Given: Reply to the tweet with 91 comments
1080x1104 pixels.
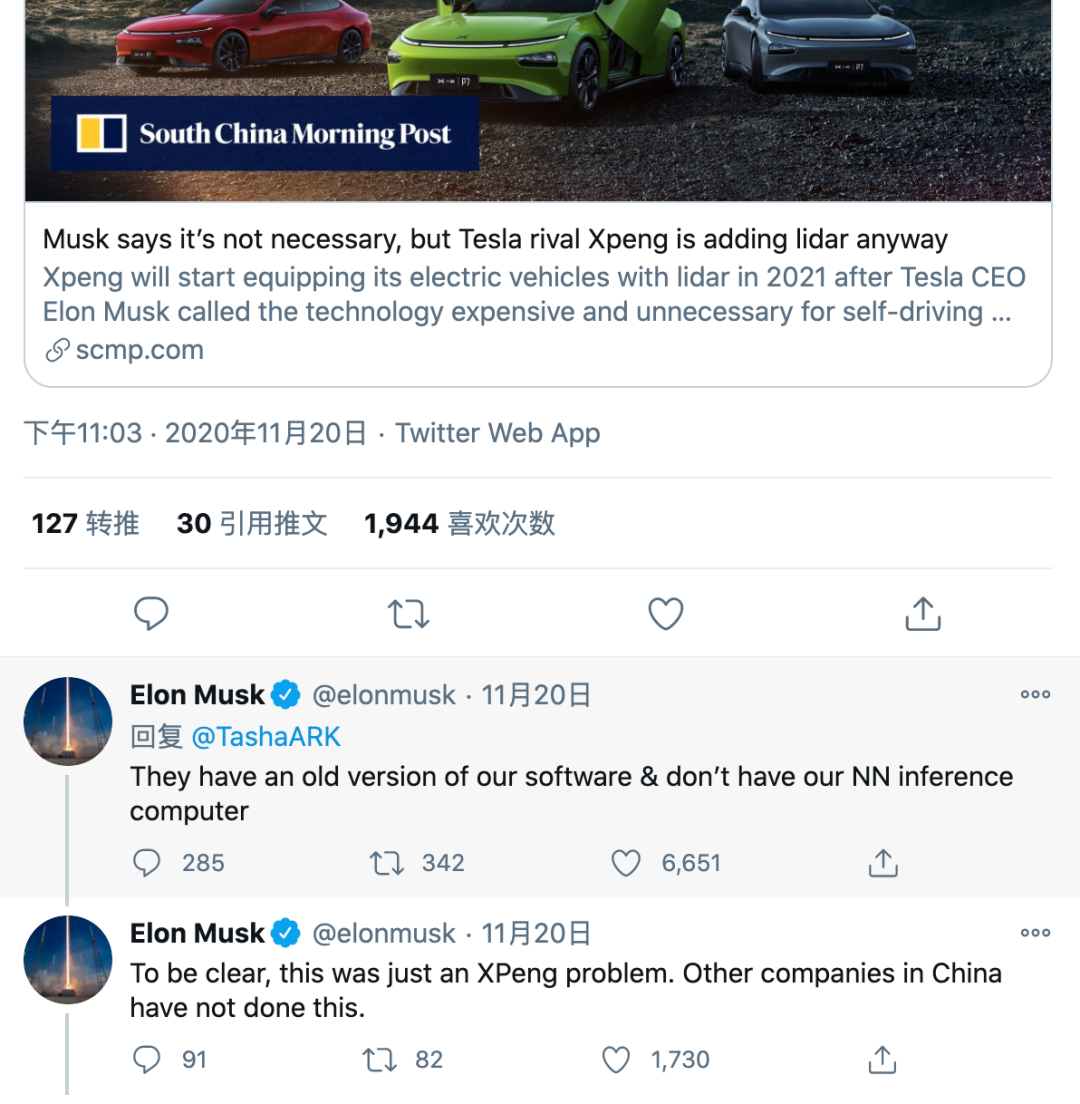Looking at the screenshot, I should 147,1060.
